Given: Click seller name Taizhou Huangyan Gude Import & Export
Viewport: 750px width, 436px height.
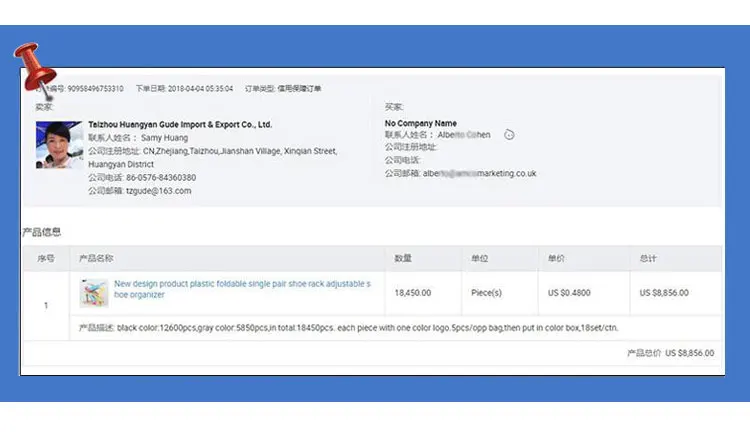Looking at the screenshot, I should point(180,125).
